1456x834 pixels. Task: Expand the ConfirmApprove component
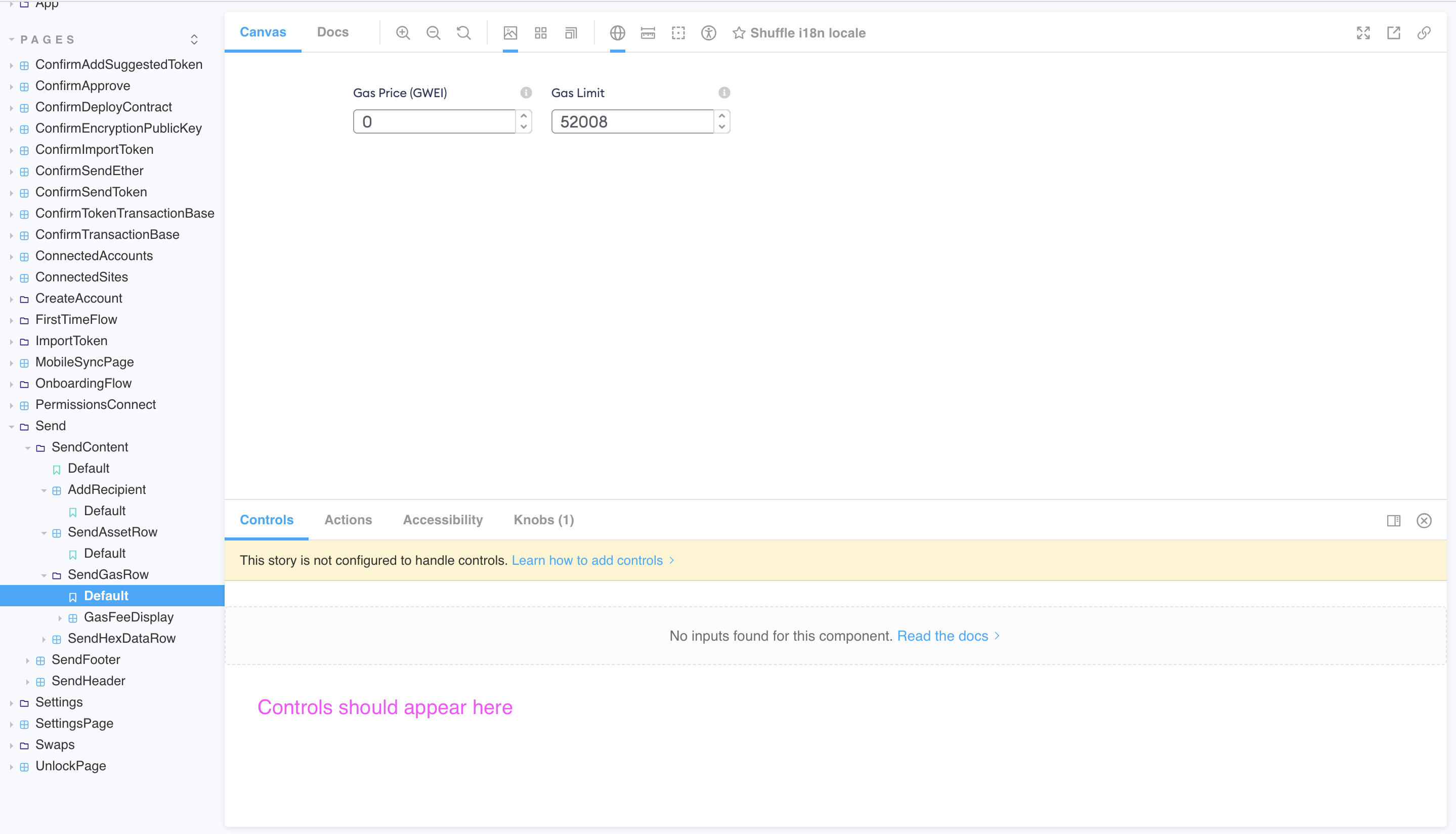(x=13, y=86)
